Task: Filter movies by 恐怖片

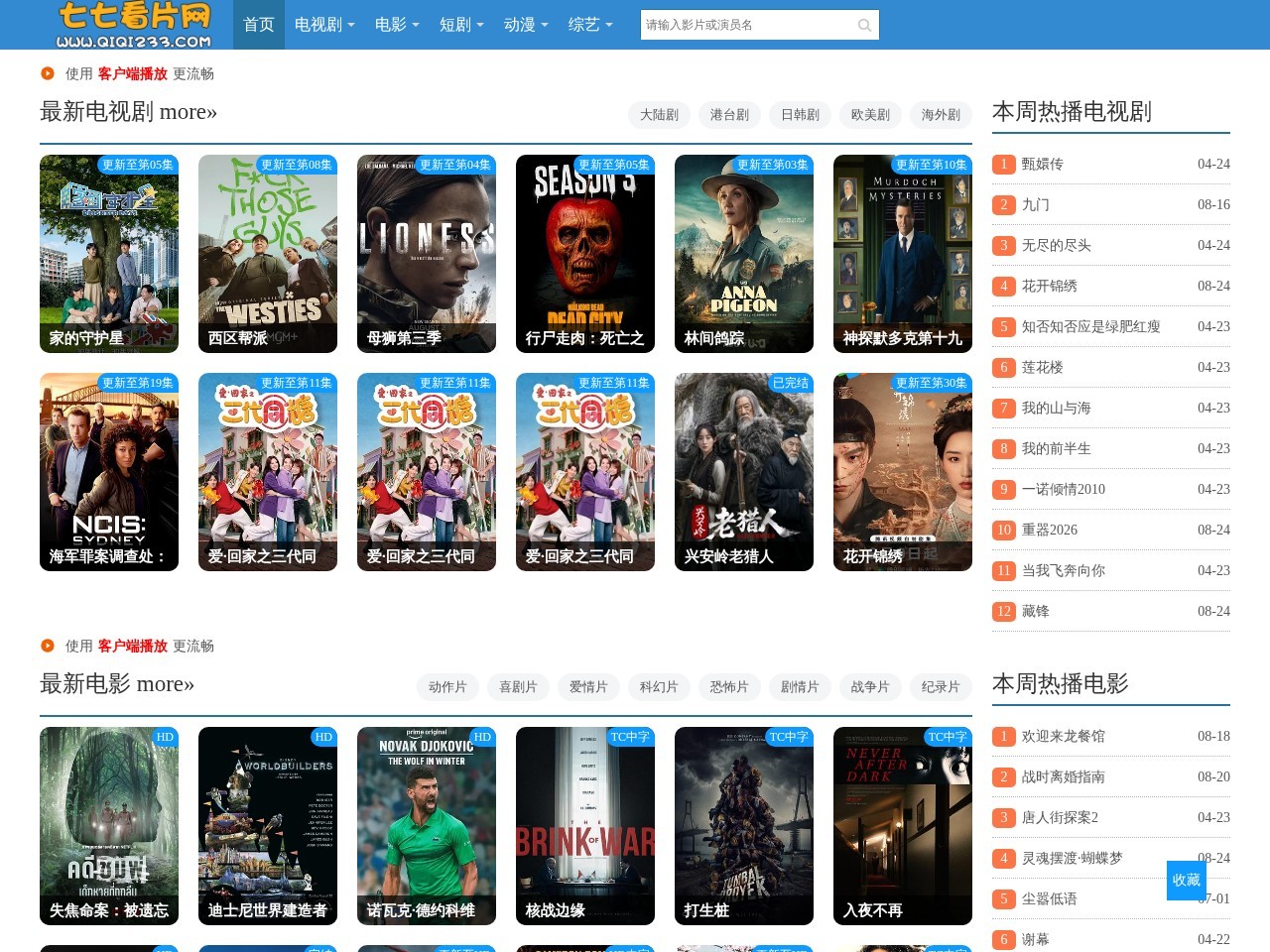Action: tap(730, 687)
